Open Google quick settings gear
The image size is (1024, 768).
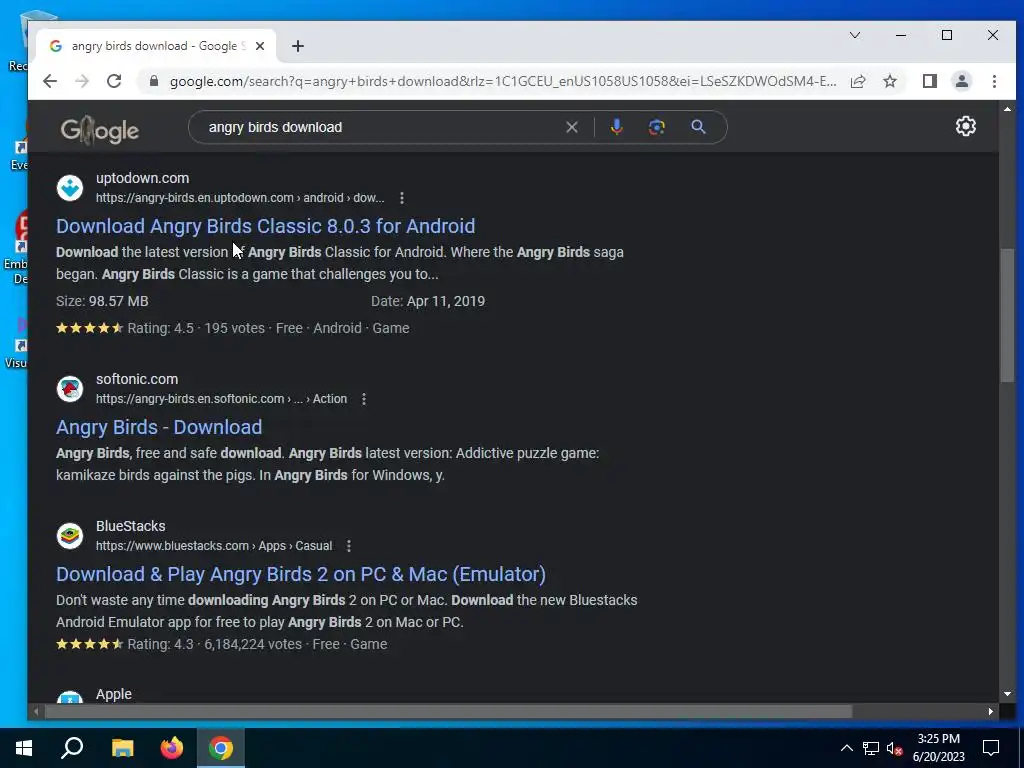[965, 126]
